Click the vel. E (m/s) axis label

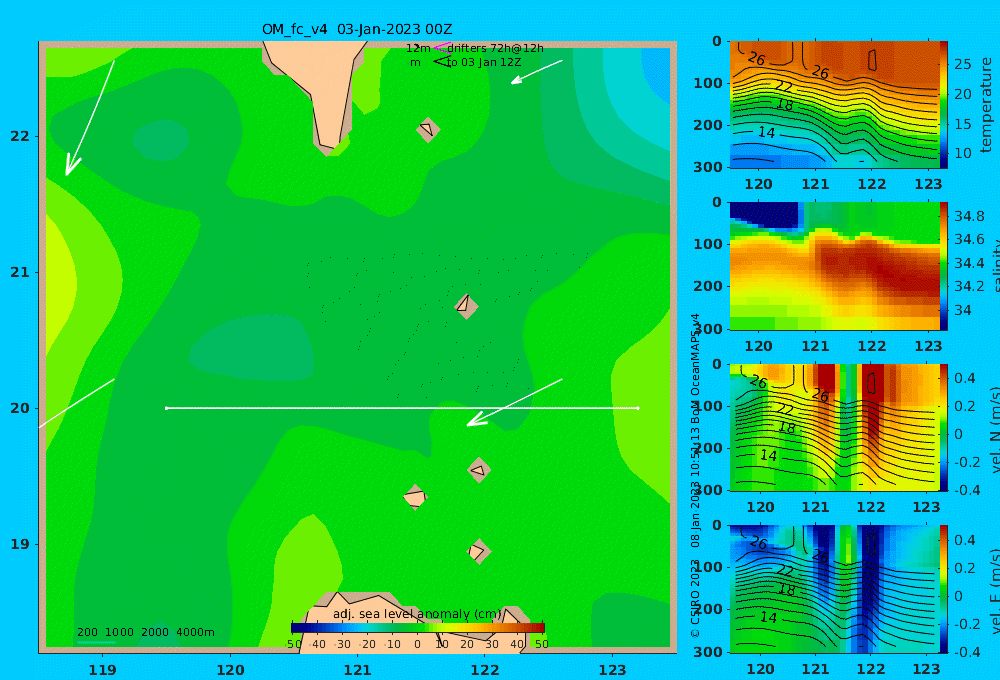point(994,591)
